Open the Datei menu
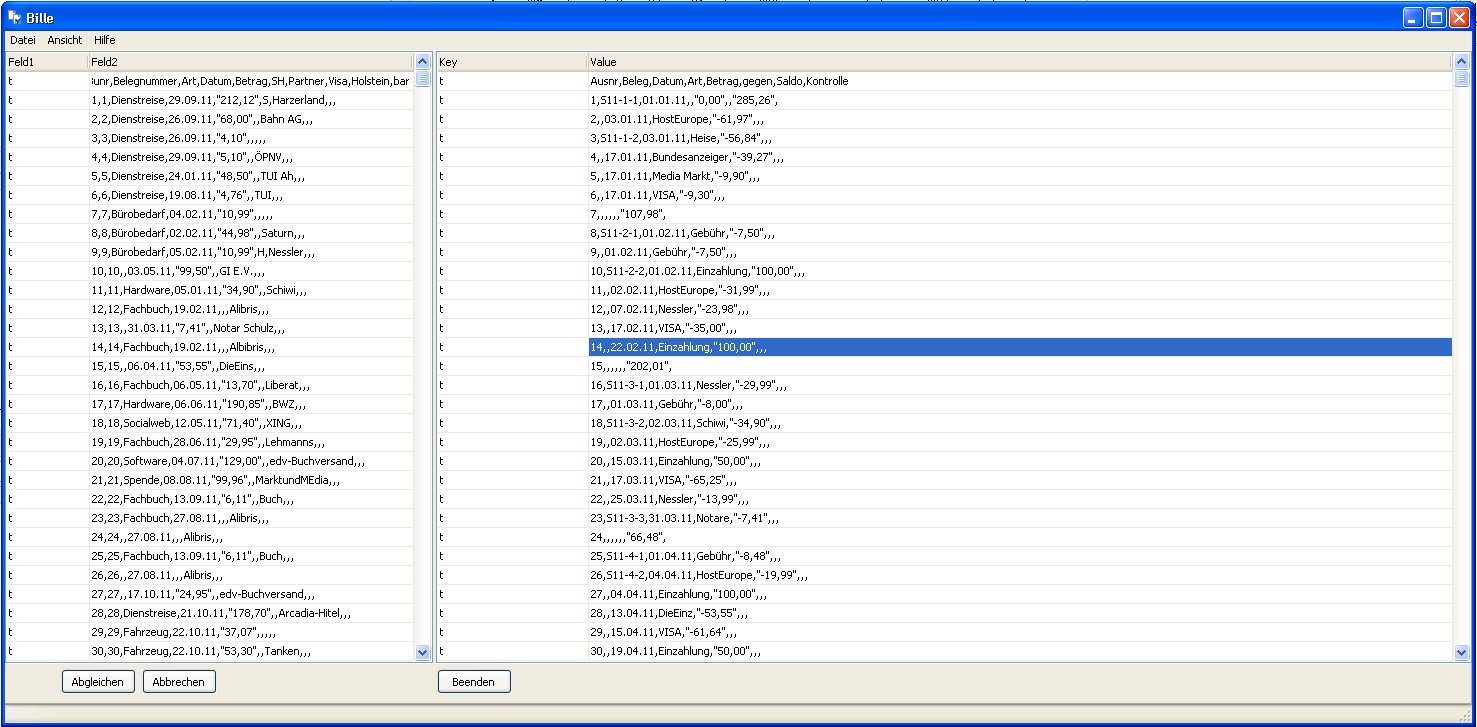This screenshot has width=1477, height=727. click(x=23, y=40)
